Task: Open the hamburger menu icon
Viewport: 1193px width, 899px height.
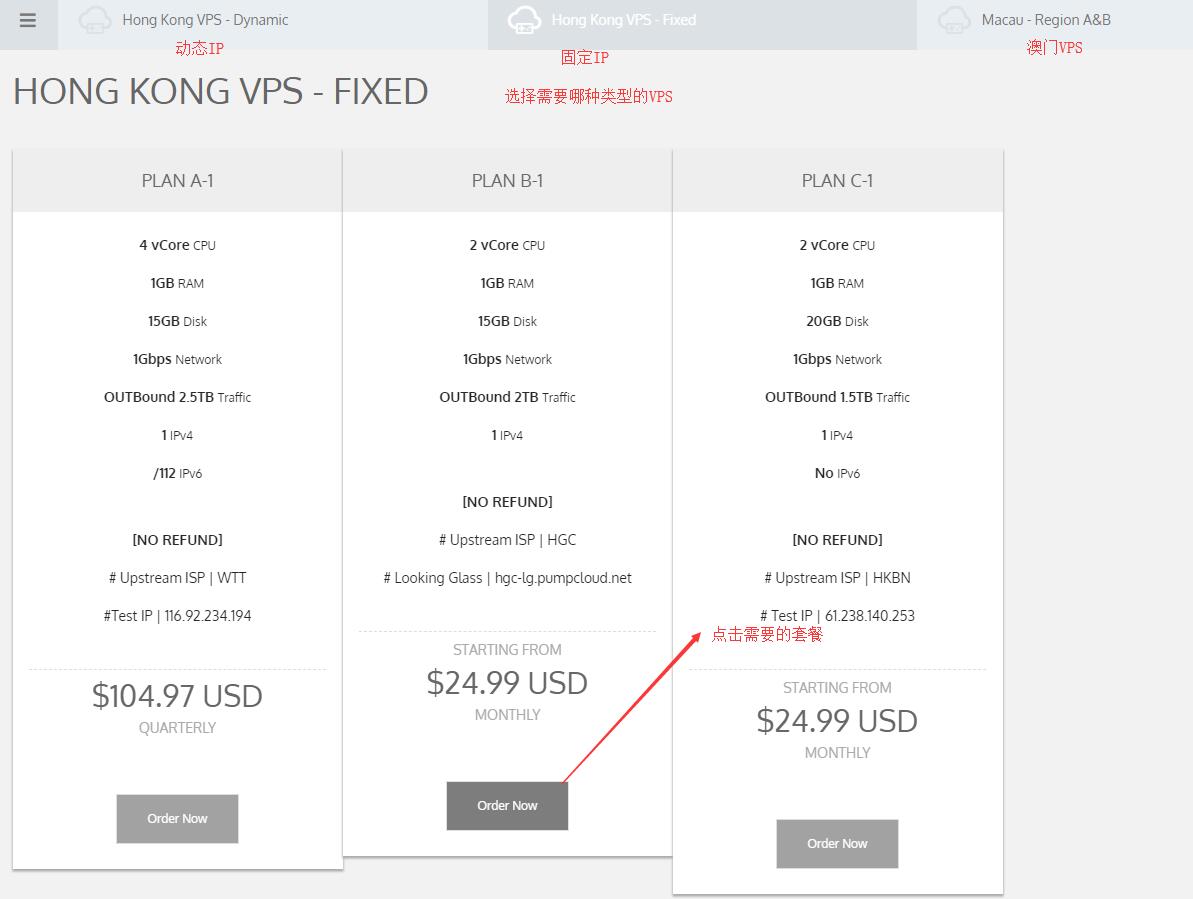Action: point(28,20)
